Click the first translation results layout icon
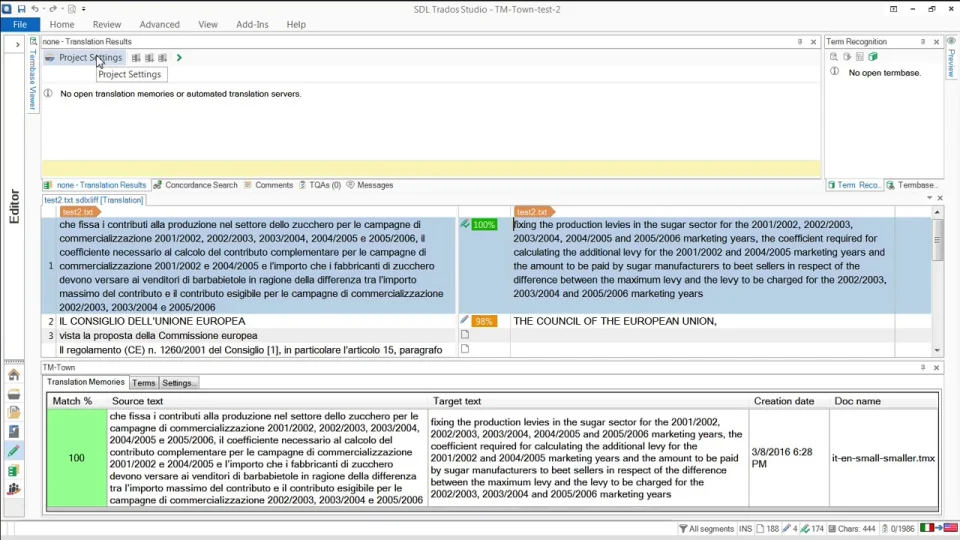The width and height of the screenshot is (960, 540). click(136, 58)
